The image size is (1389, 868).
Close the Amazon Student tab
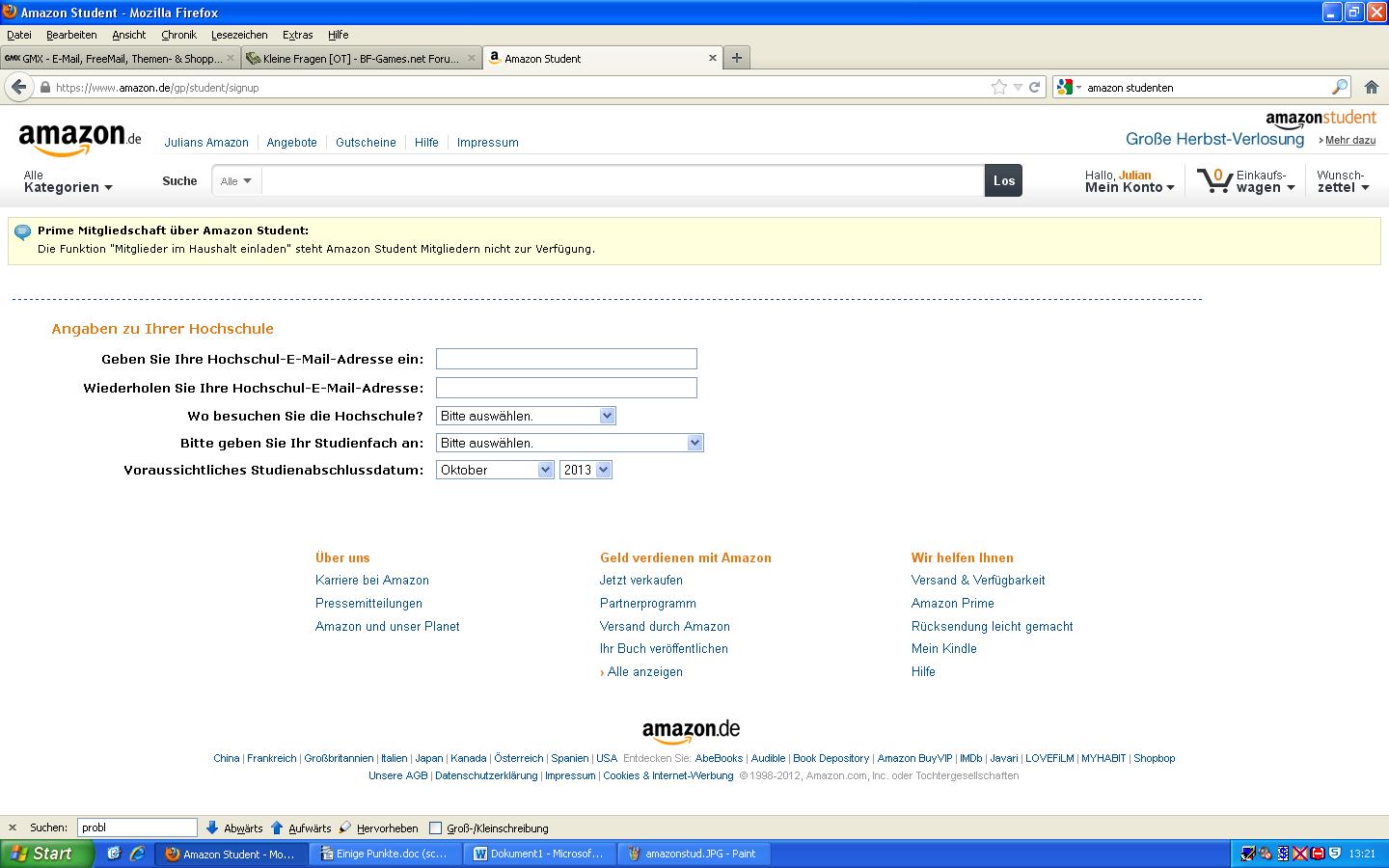tap(713, 58)
